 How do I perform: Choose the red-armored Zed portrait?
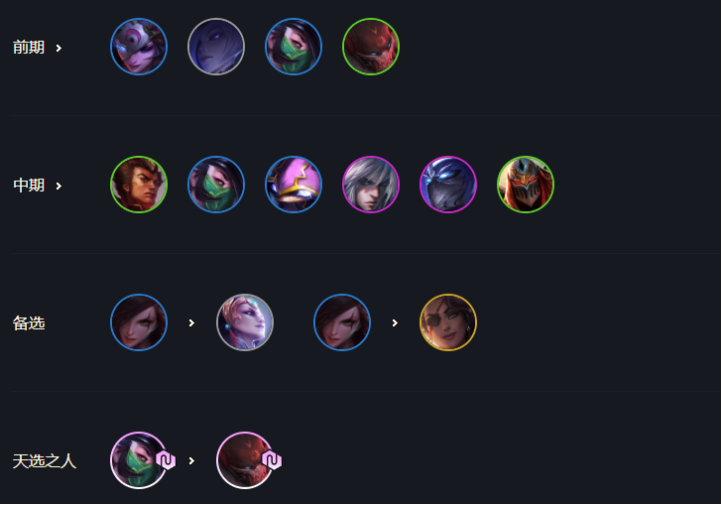(525, 185)
